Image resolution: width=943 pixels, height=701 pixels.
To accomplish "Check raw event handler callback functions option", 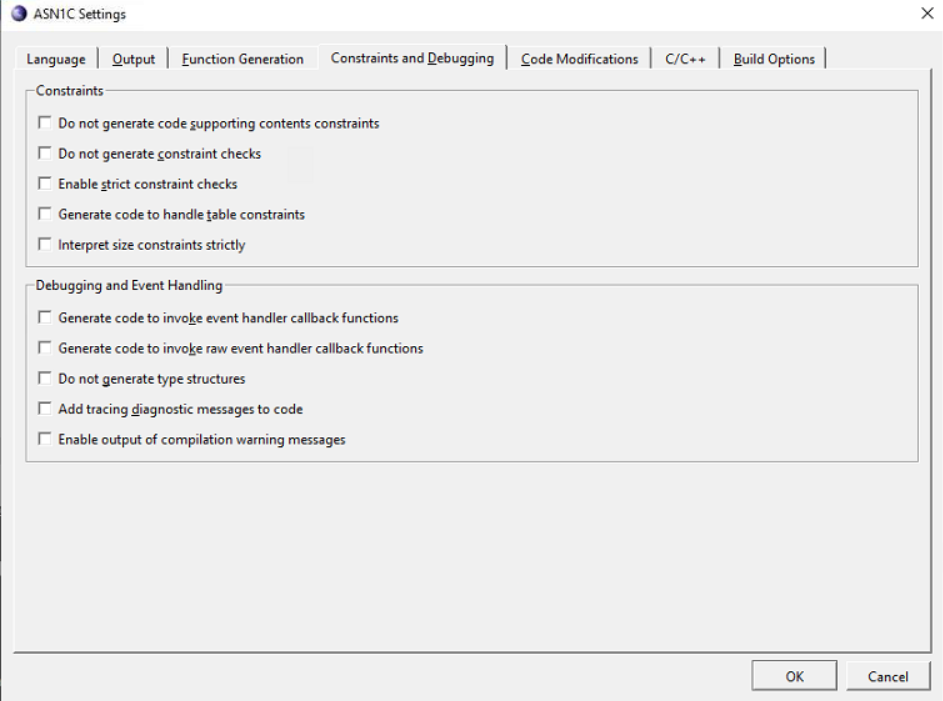I will point(45,347).
